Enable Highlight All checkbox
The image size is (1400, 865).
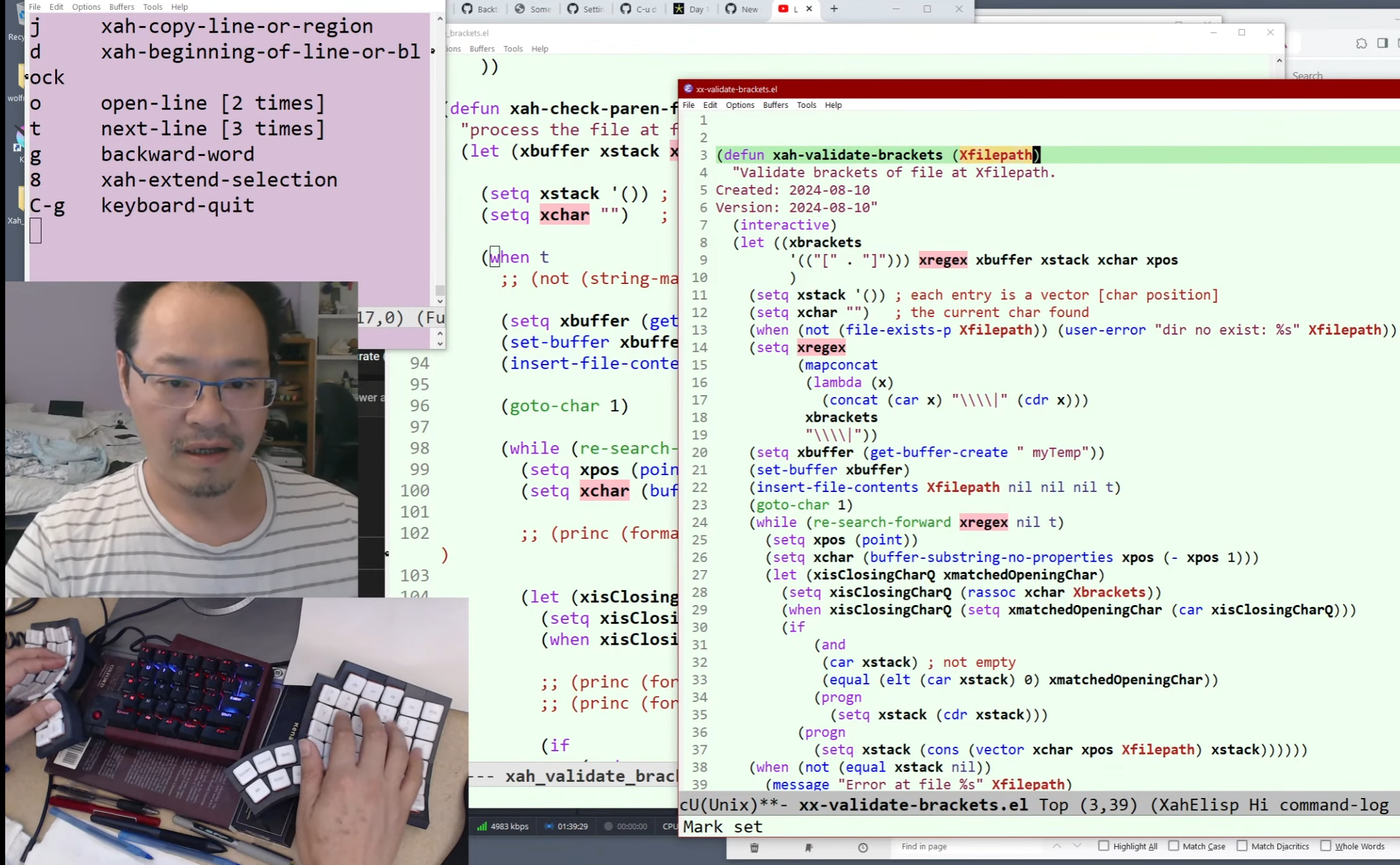[x=1103, y=846]
